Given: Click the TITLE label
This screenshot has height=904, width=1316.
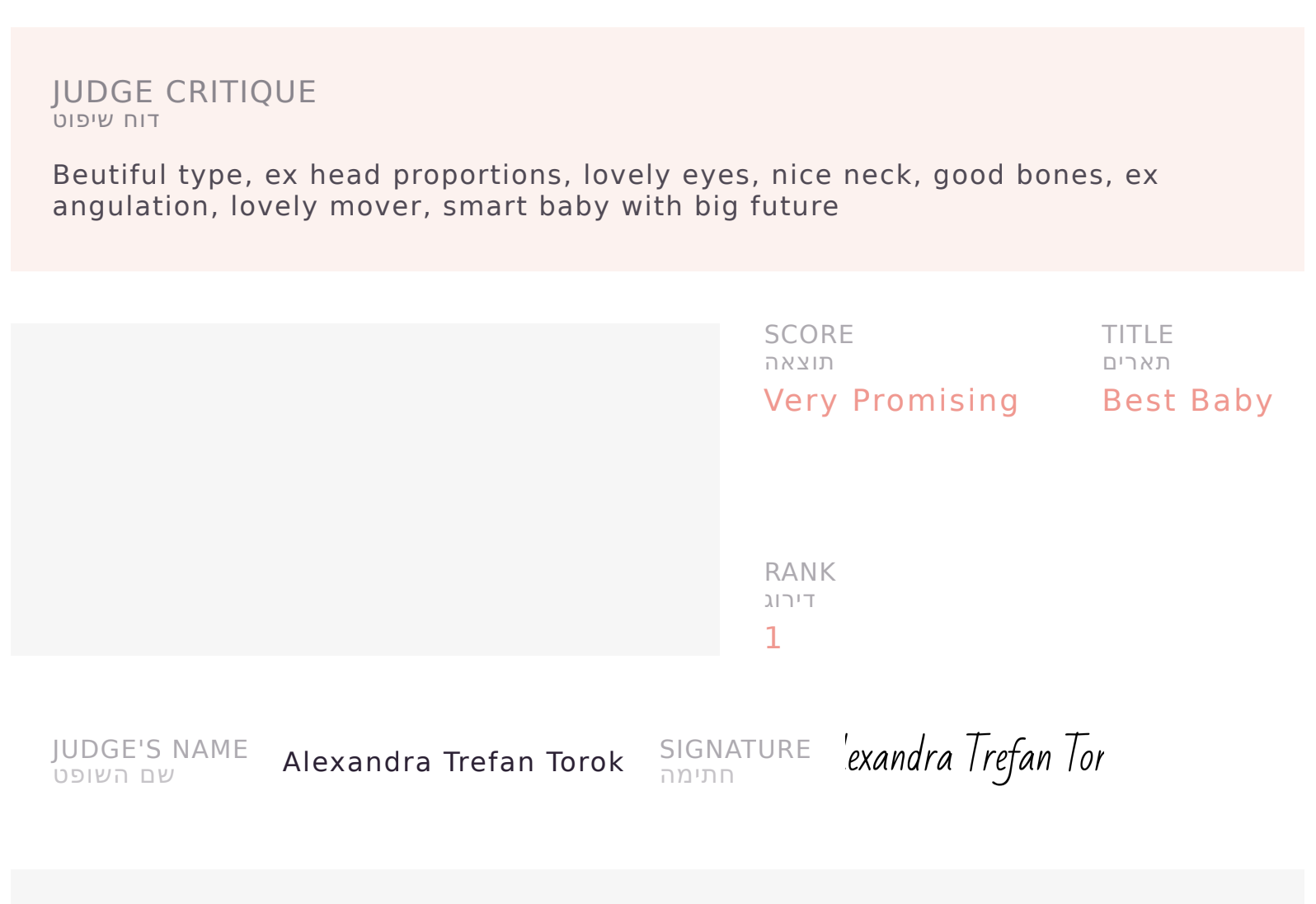Looking at the screenshot, I should pos(1137,335).
